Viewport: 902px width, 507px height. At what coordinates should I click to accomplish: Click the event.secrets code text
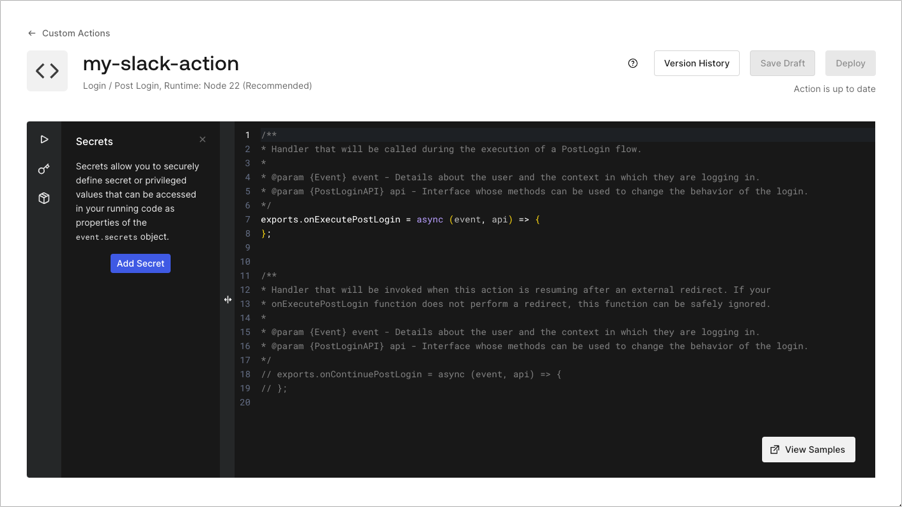106,237
